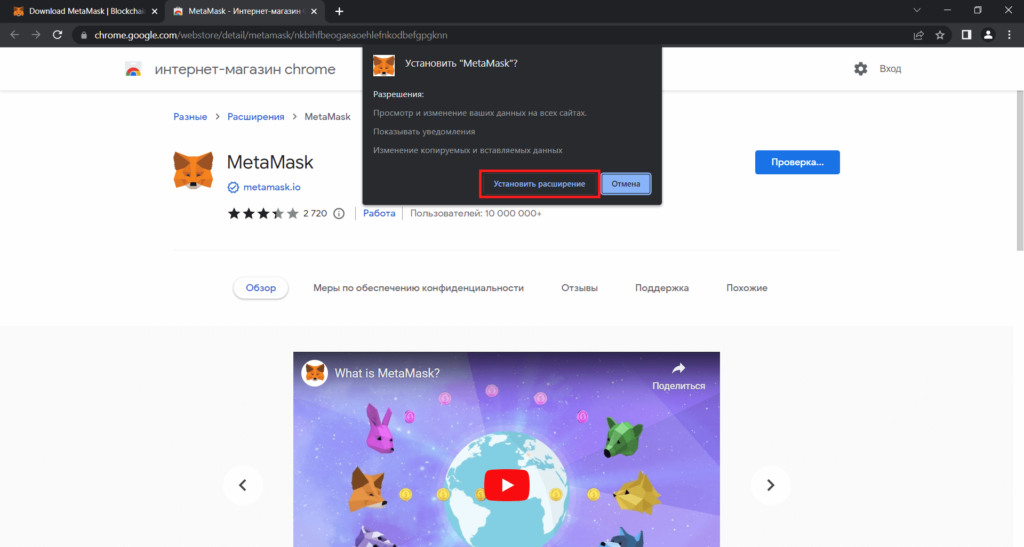Go to Расширения breadcrumb link

tap(255, 117)
